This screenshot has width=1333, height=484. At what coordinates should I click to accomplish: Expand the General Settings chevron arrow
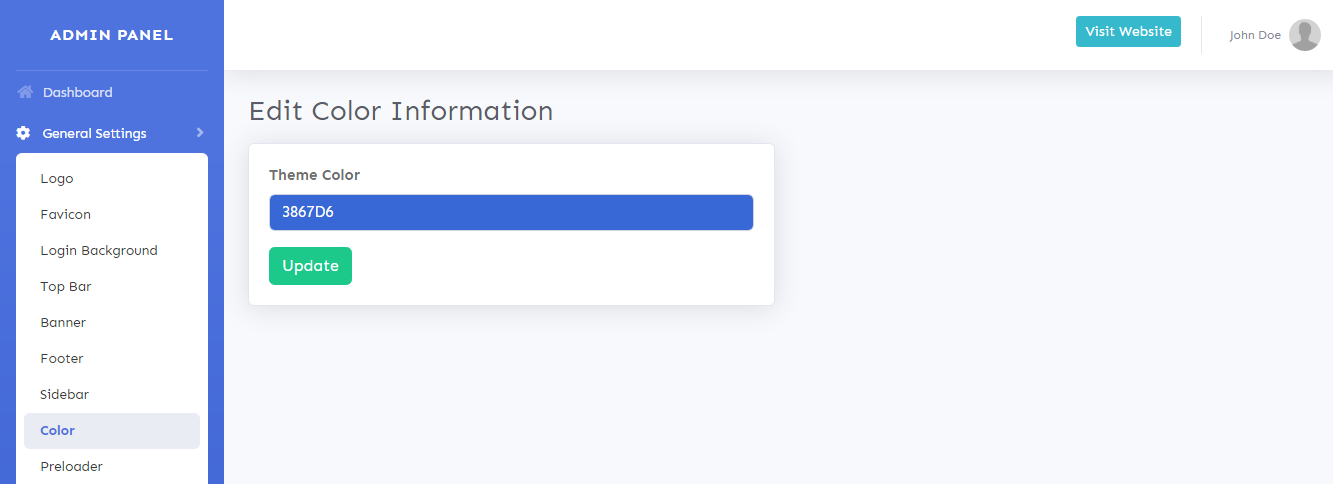200,132
